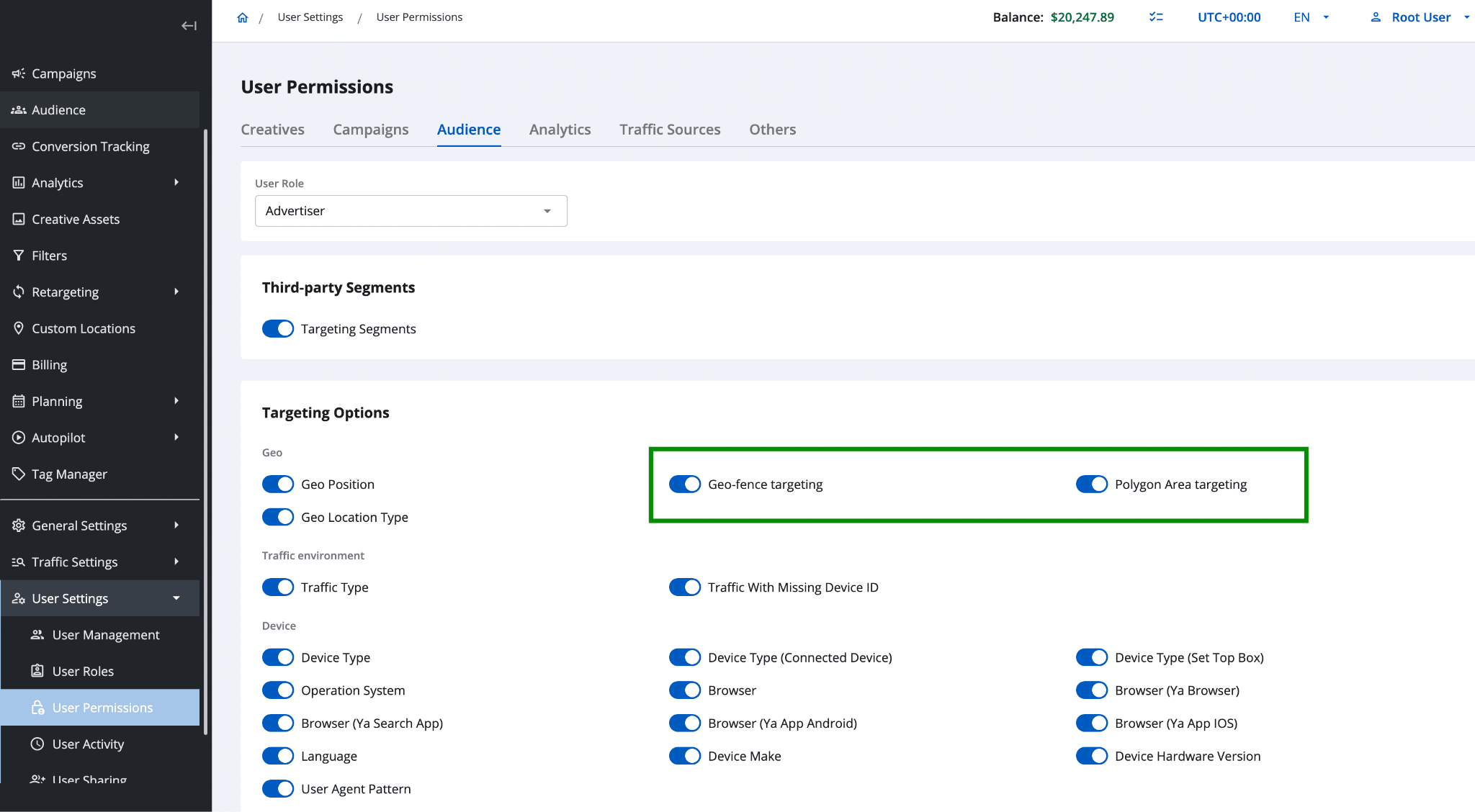Click the sidebar vertical scrollbar
The height and width of the screenshot is (812, 1475).
click(205, 432)
